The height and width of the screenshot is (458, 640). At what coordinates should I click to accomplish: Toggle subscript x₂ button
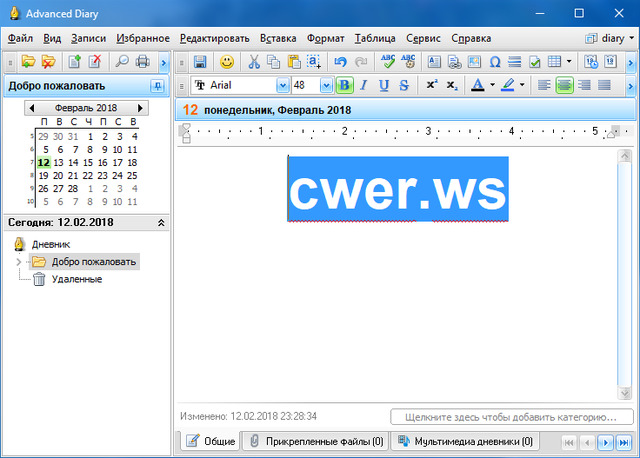(451, 85)
